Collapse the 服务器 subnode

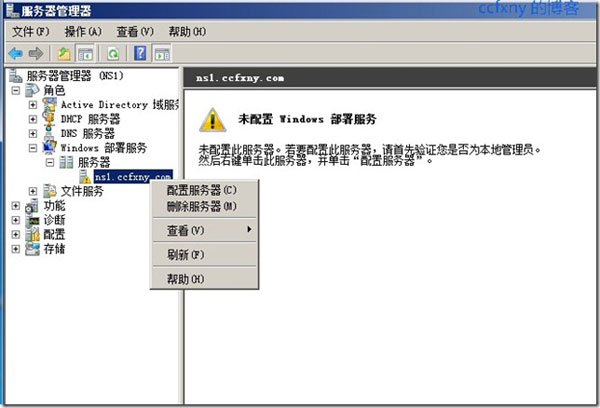pyautogui.click(x=50, y=163)
